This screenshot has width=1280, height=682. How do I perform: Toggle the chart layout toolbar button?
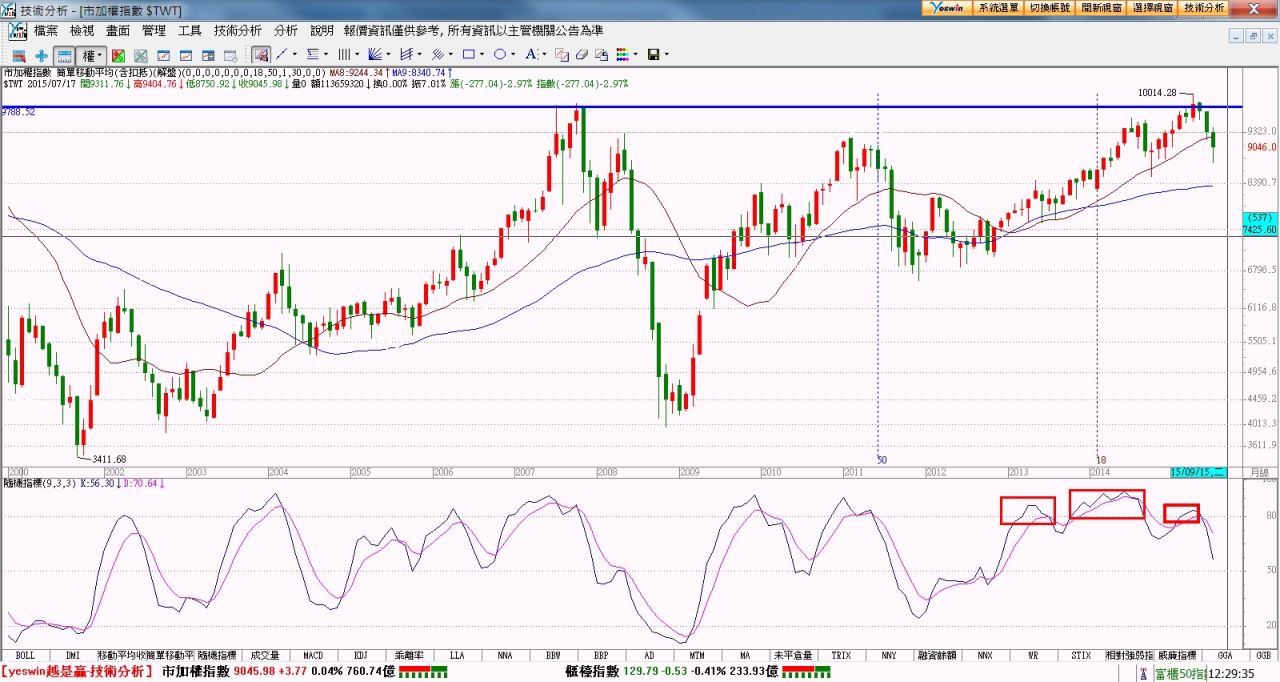tap(64, 55)
